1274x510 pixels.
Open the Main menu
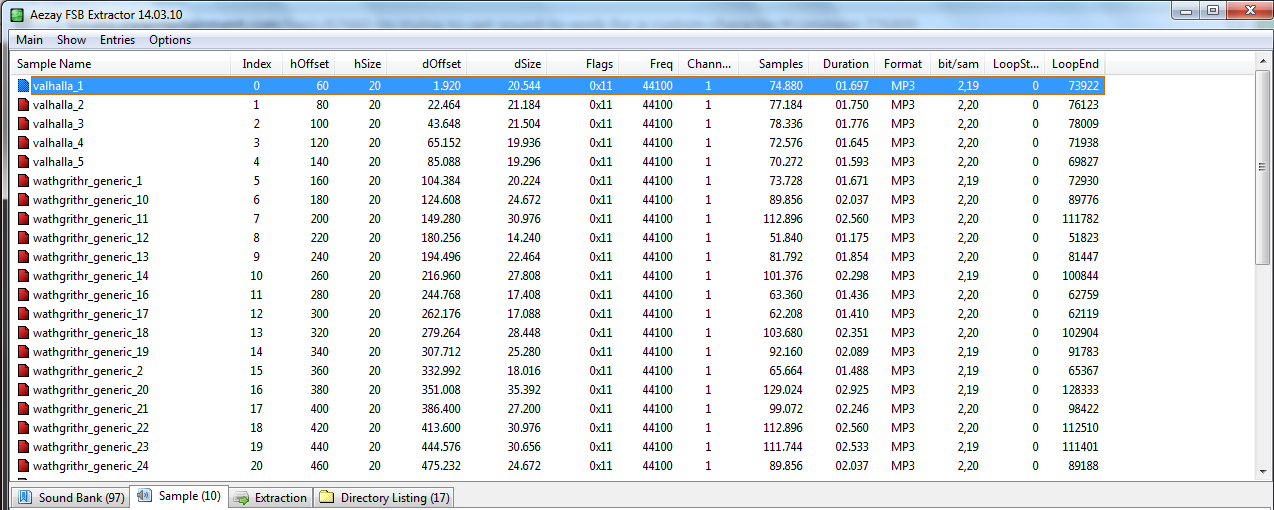coord(29,40)
